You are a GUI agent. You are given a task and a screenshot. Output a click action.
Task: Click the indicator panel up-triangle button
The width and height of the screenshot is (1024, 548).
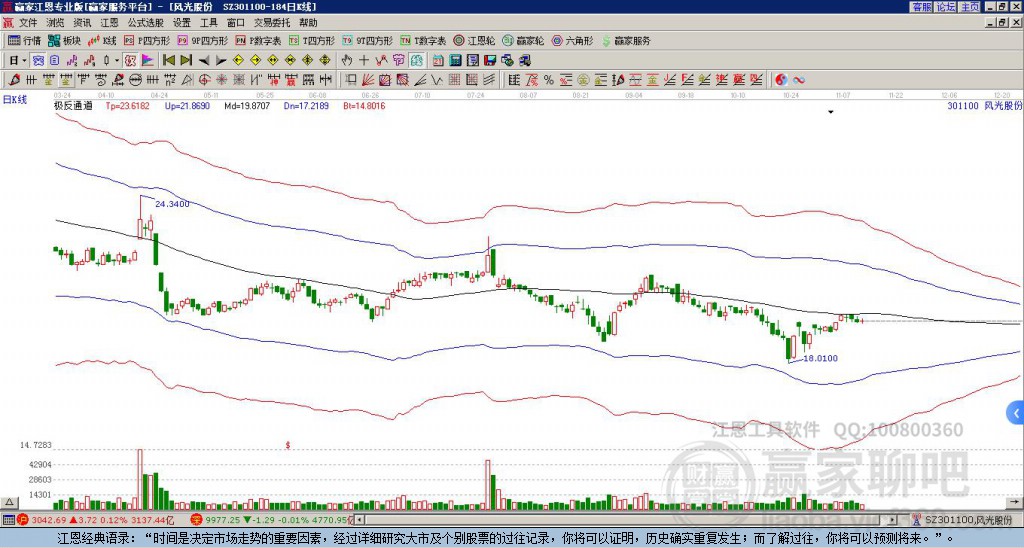9,502
